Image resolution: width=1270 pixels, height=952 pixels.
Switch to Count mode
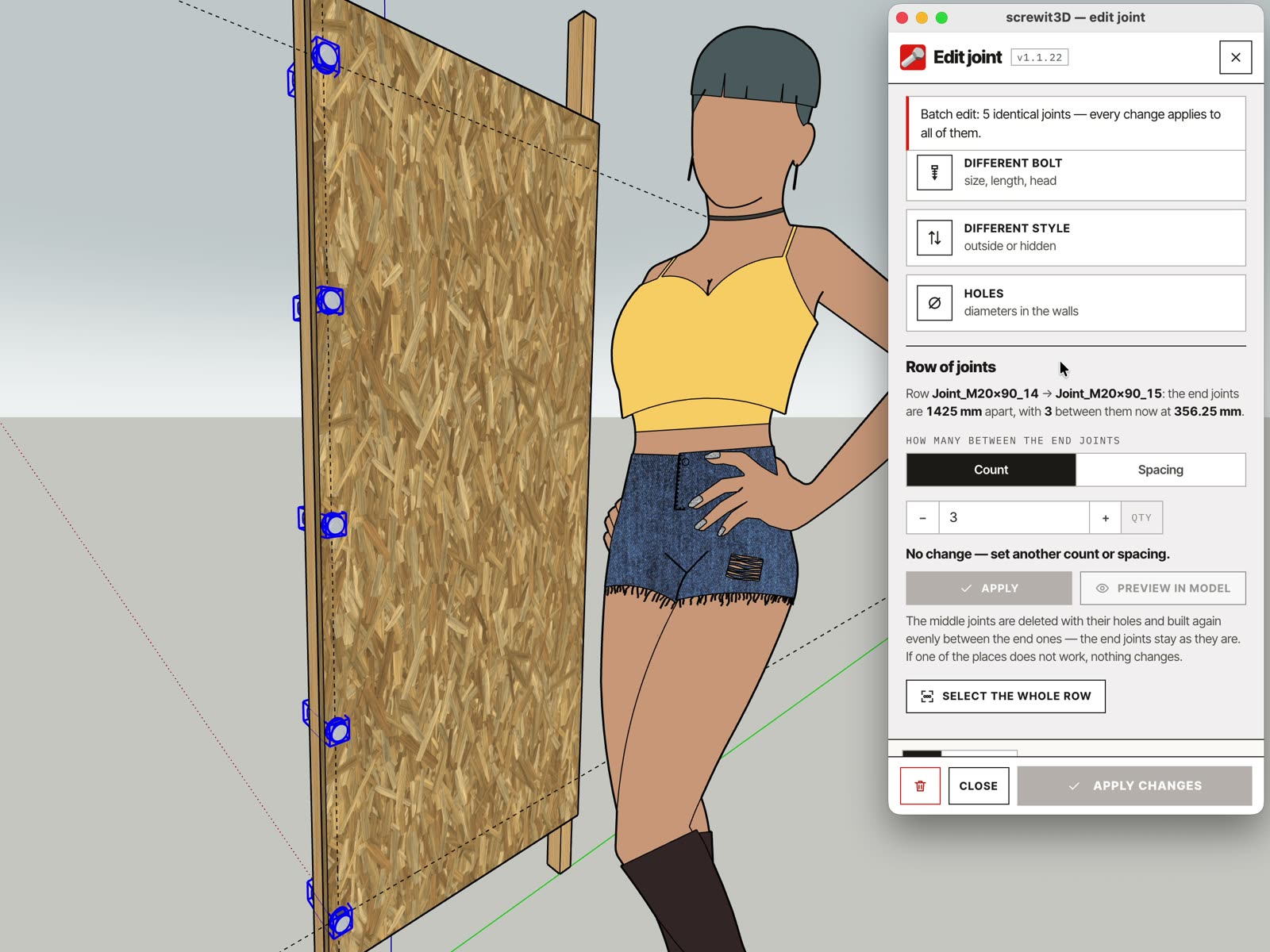991,470
